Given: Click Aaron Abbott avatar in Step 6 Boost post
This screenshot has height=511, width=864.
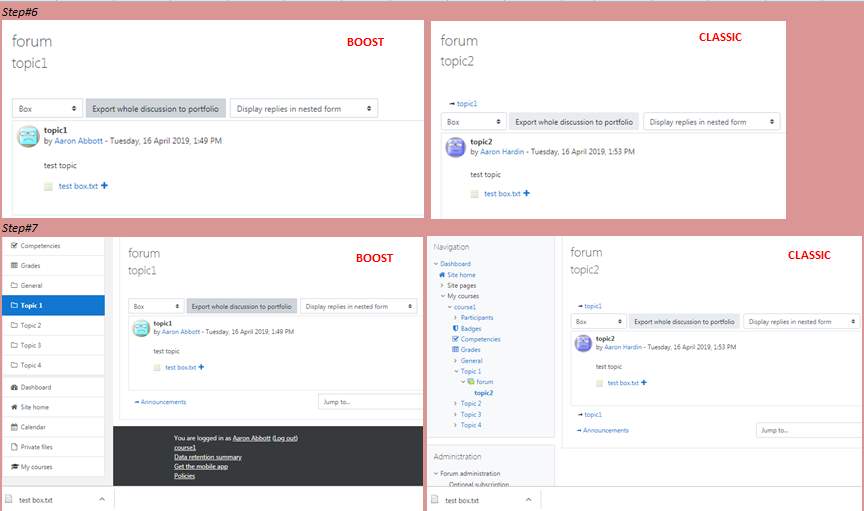Looking at the screenshot, I should point(28,136).
